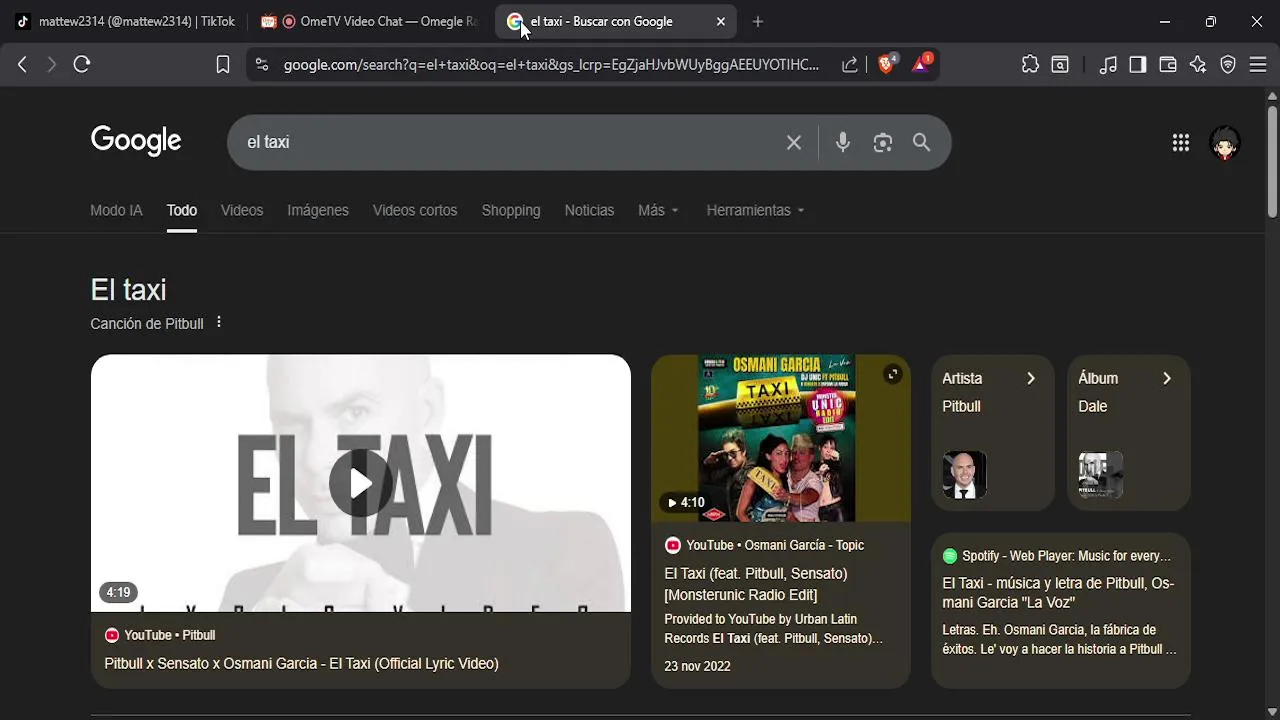This screenshot has height=720, width=1280.
Task: Click the Pitbull artist photo thumbnail
Action: [964, 475]
